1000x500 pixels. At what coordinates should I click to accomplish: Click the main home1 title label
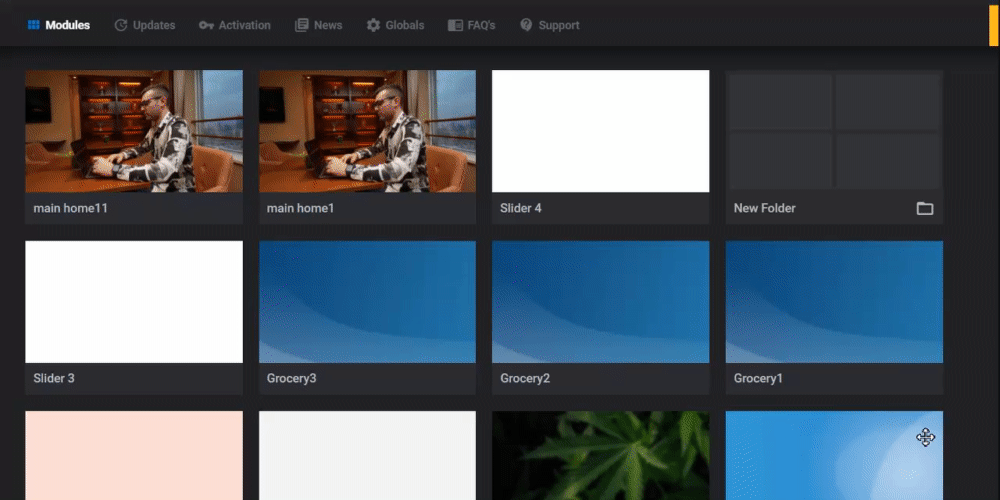[300, 209]
